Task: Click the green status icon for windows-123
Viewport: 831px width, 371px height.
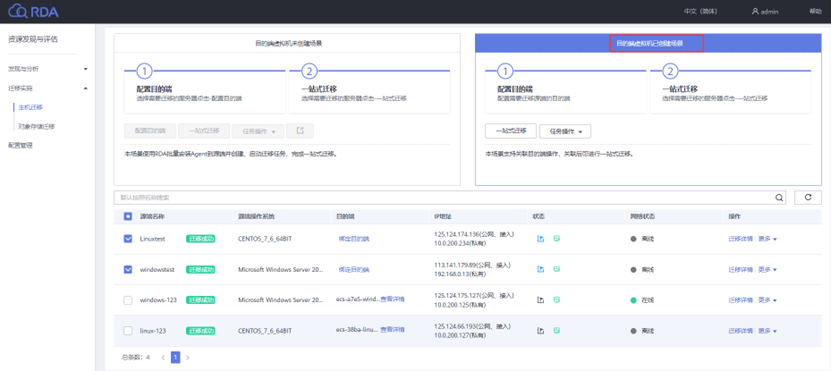Action: pyautogui.click(x=556, y=300)
